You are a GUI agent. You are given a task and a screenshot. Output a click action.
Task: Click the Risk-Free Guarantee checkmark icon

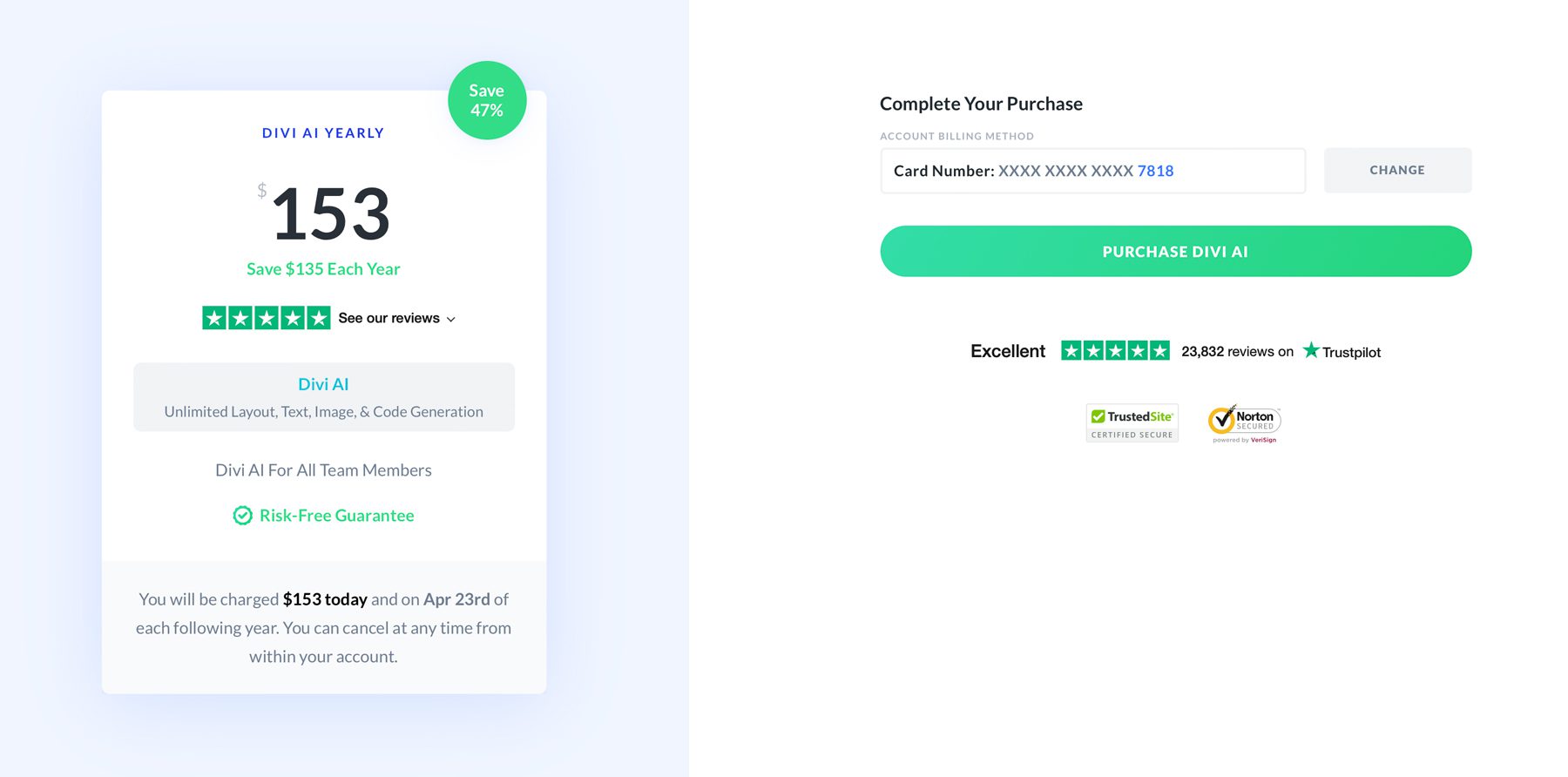(242, 515)
